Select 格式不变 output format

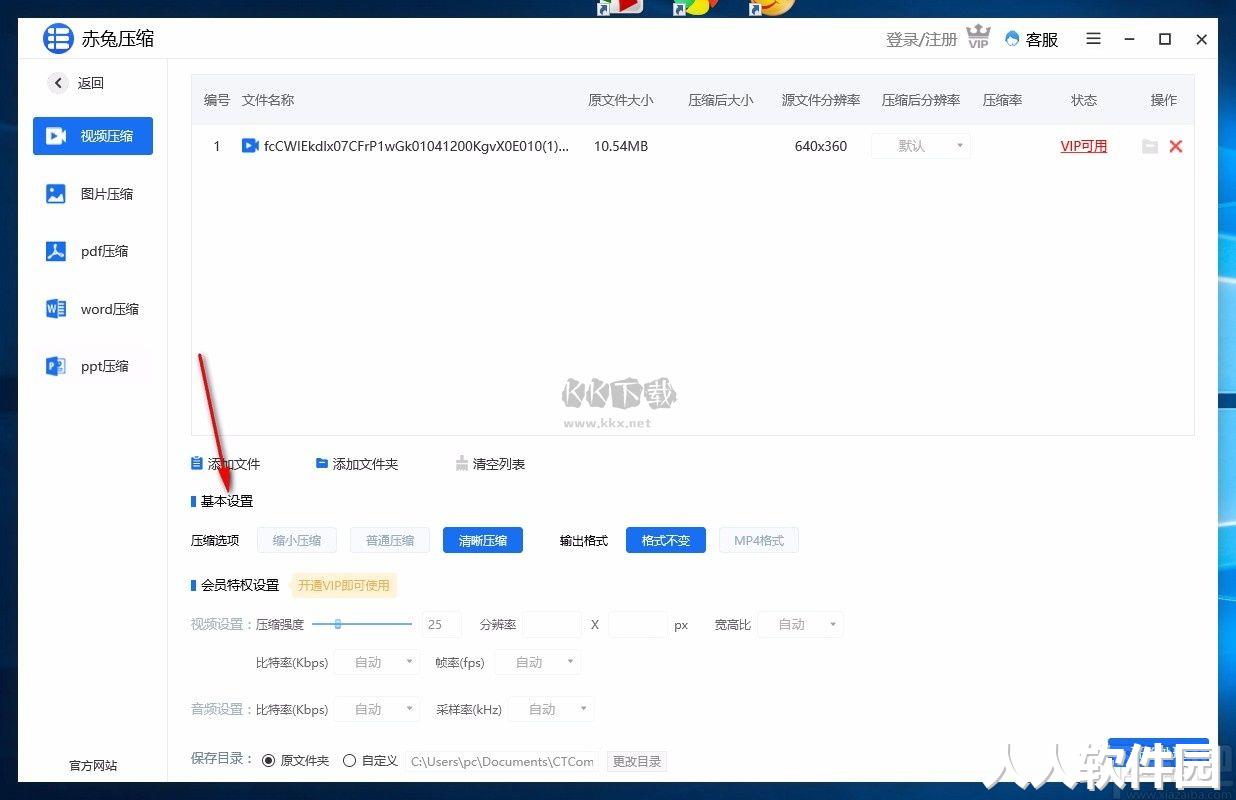666,540
